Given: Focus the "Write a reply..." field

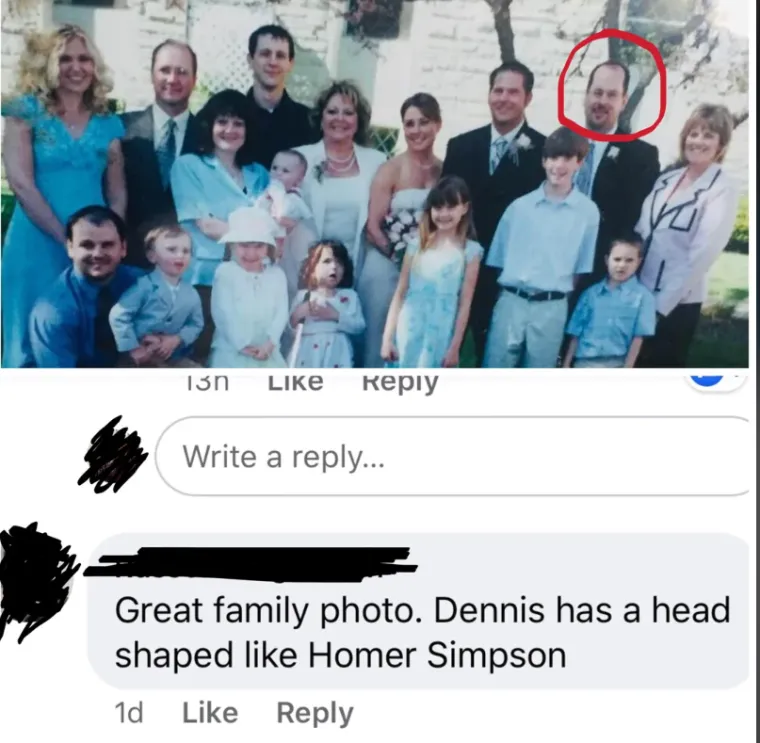Looking at the screenshot, I should pyautogui.click(x=455, y=456).
